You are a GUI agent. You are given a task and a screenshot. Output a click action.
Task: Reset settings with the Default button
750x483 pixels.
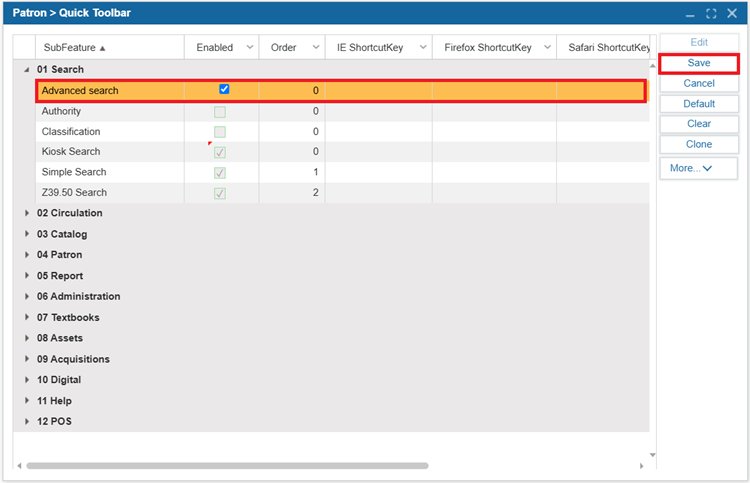[x=698, y=104]
